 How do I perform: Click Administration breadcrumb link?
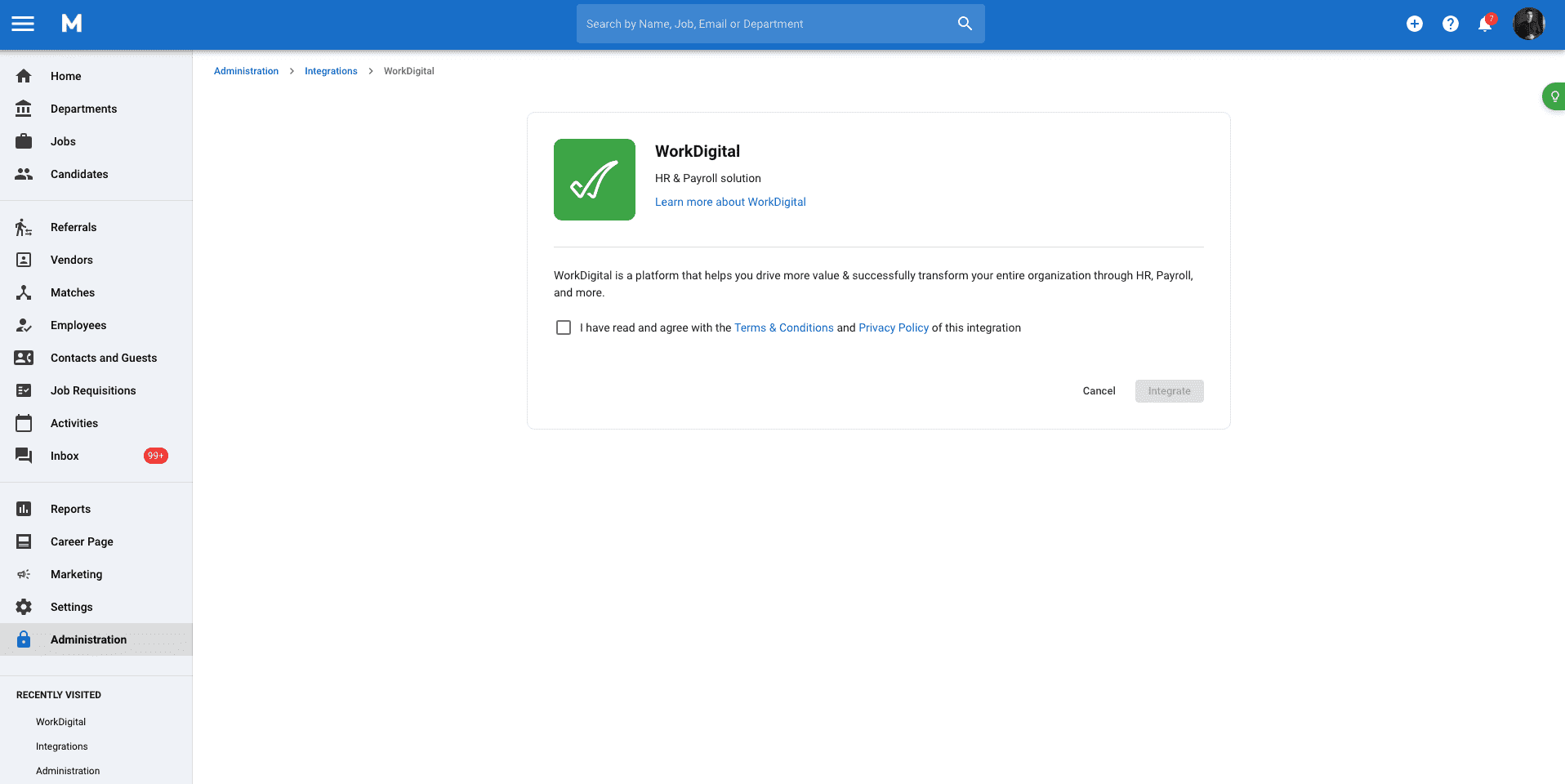[x=246, y=71]
